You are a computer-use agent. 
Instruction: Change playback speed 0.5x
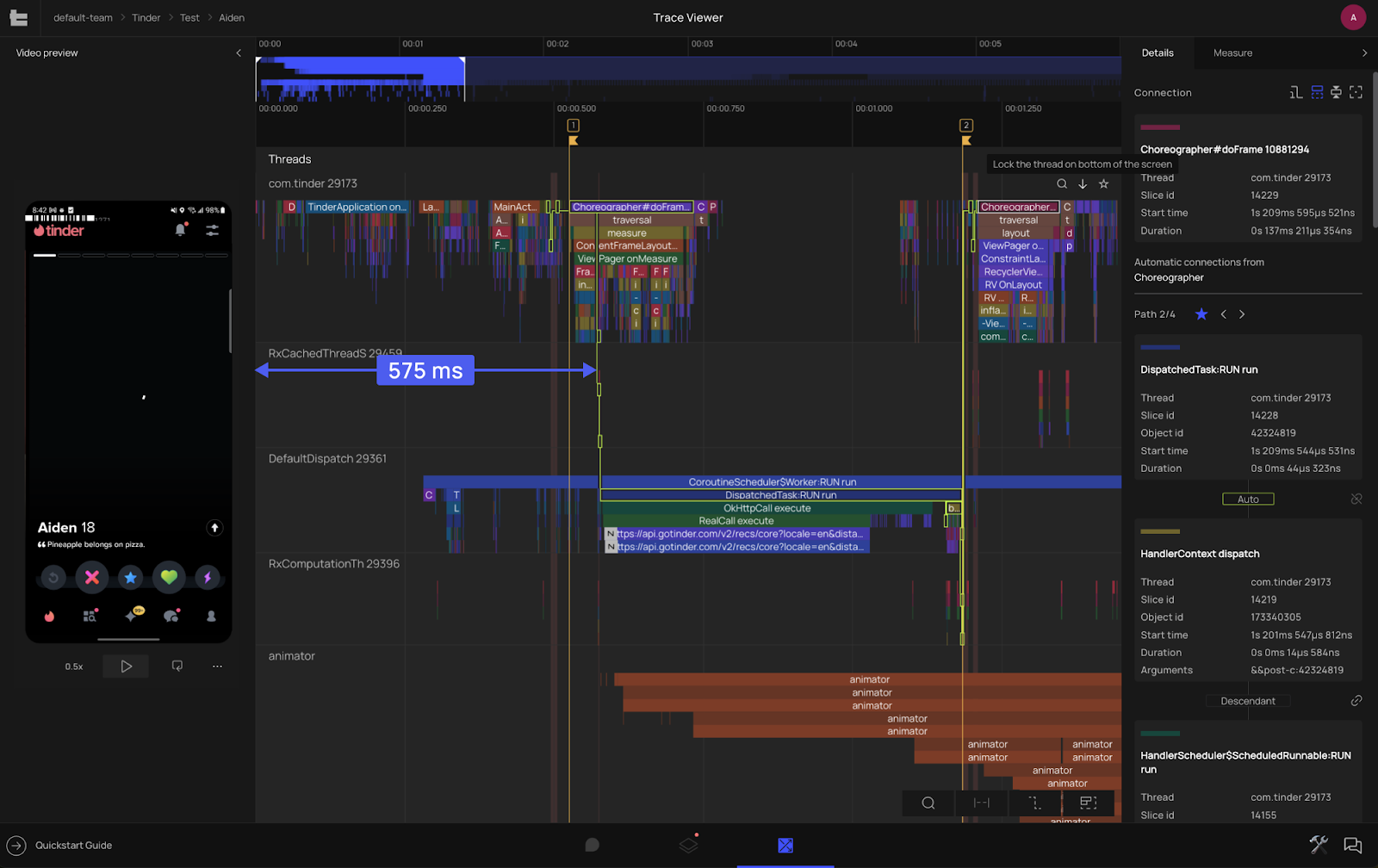coord(74,666)
